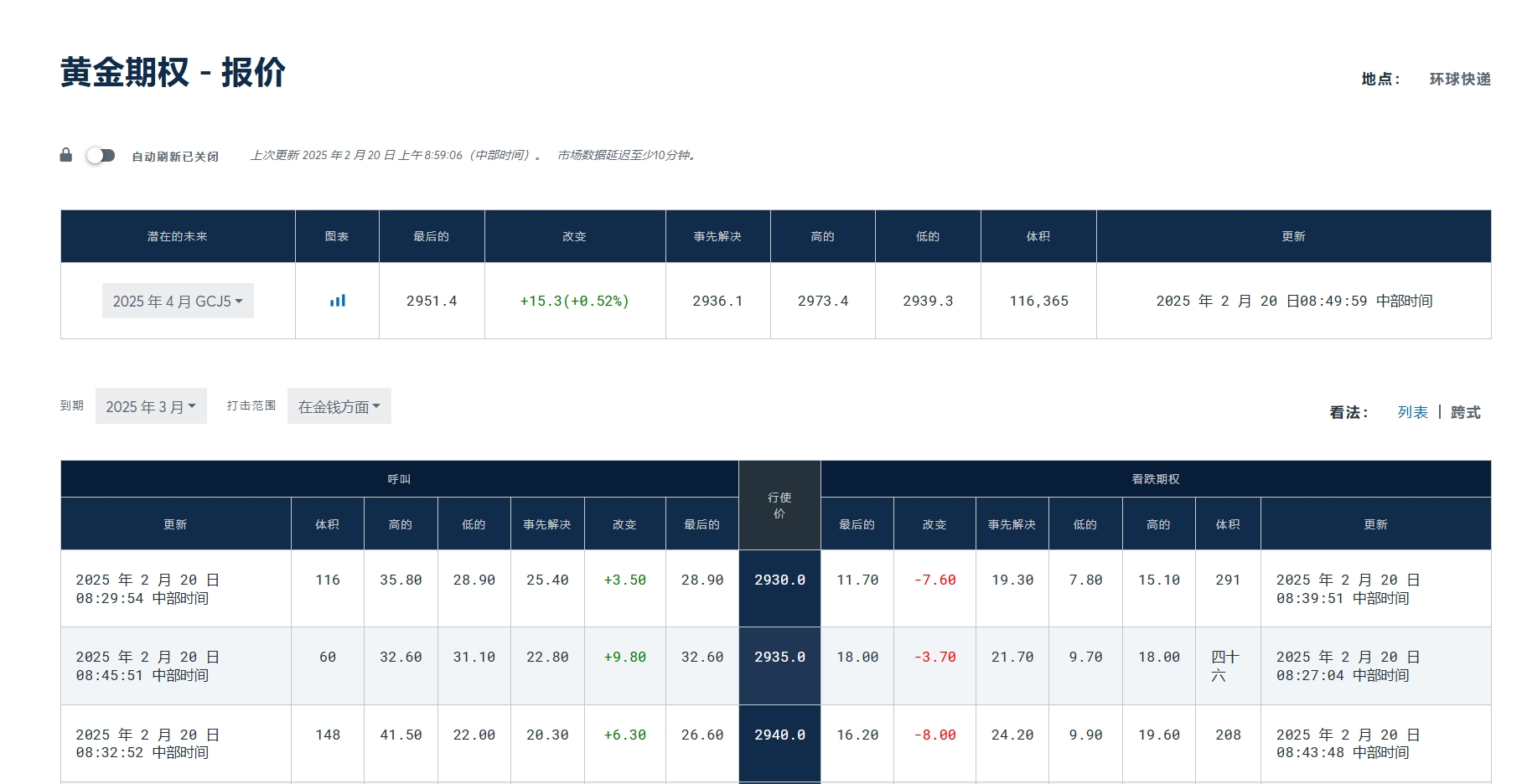Click put last 11.70 in 2930 row
The height and width of the screenshot is (784, 1522).
pyautogui.click(x=857, y=580)
